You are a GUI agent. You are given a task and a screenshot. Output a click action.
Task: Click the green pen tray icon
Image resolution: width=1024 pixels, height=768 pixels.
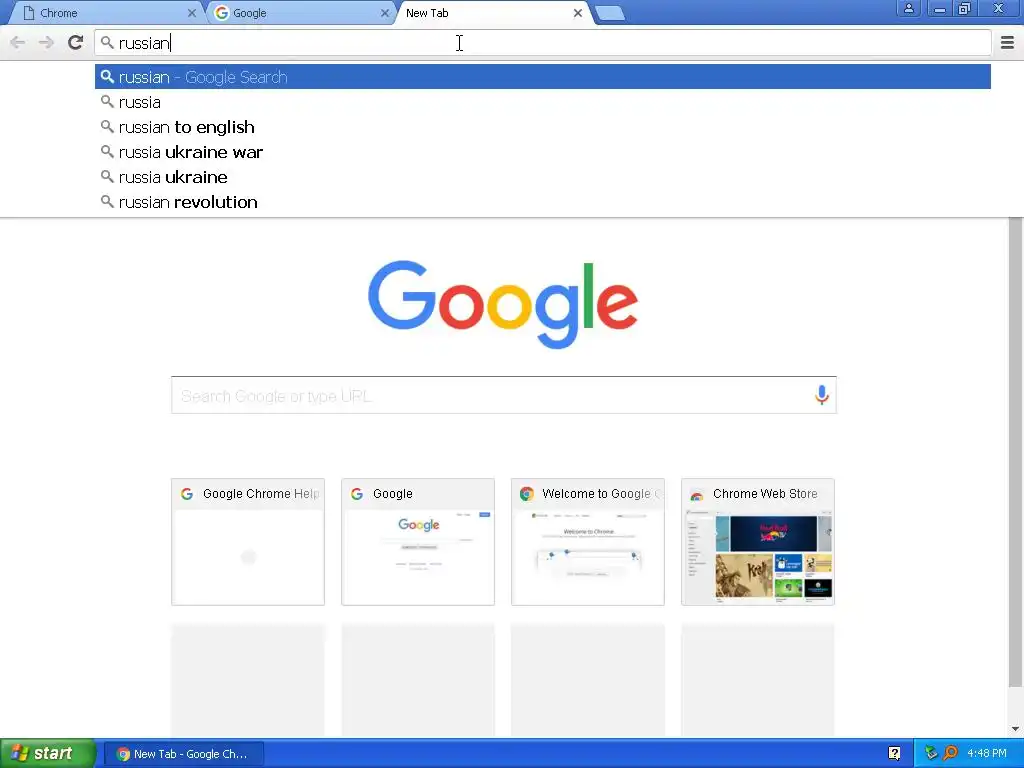coord(931,754)
